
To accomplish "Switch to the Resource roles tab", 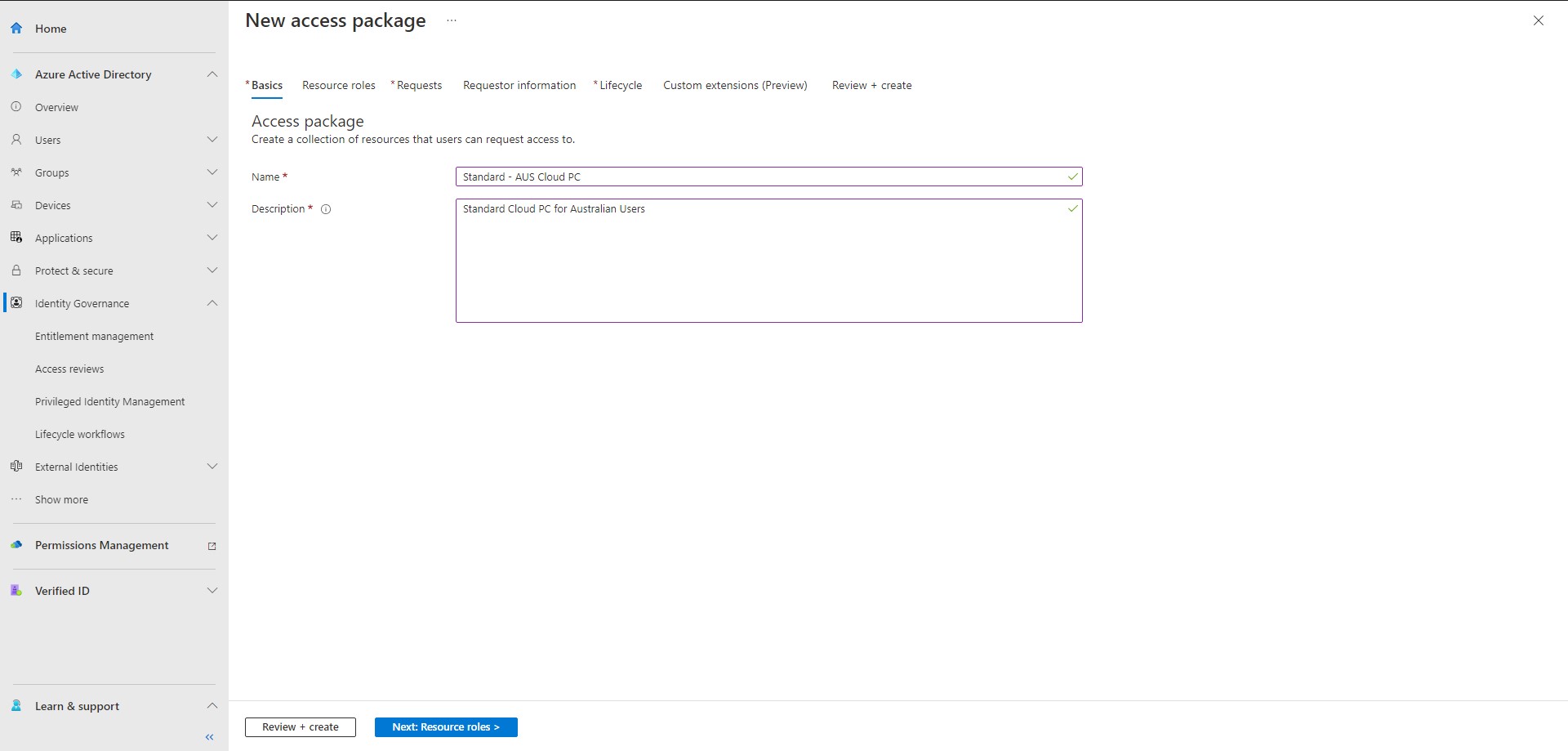I will pos(338,85).
